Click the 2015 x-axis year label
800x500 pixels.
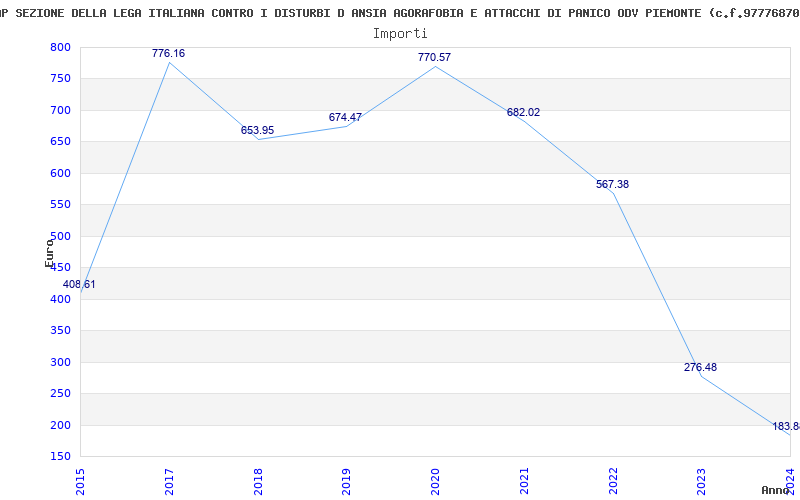[80, 481]
